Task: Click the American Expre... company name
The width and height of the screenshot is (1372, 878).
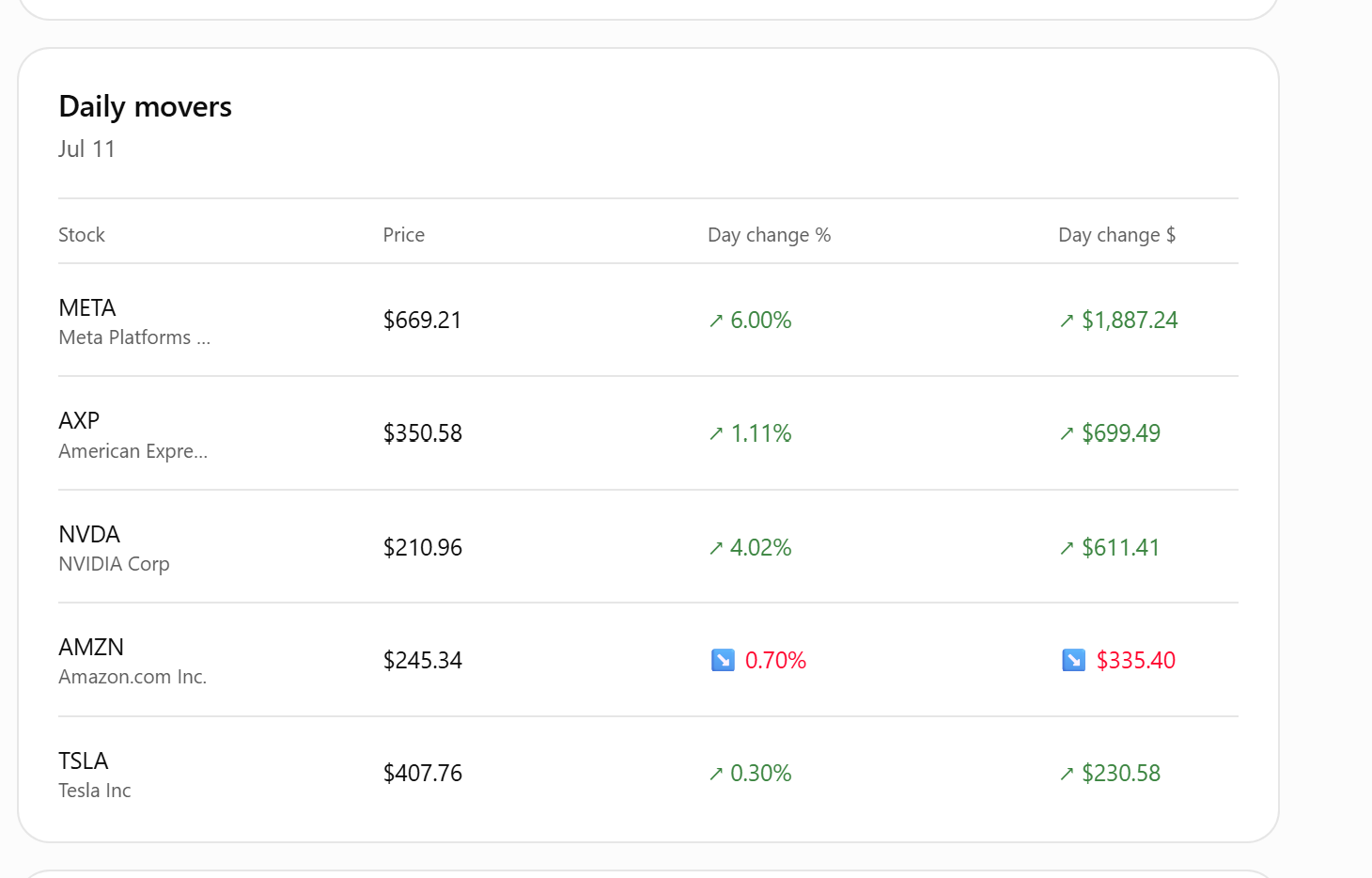Action: [133, 451]
